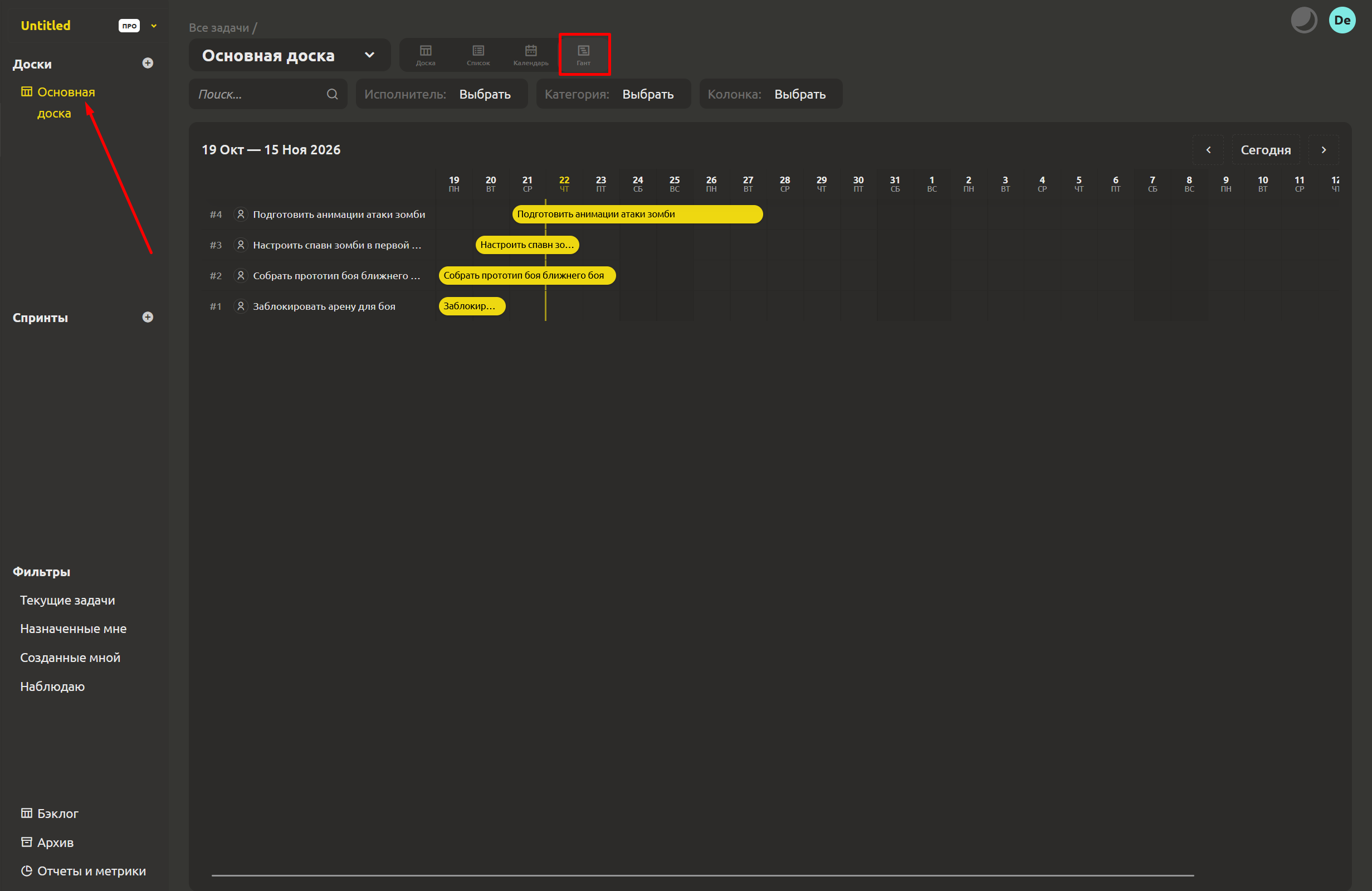Open the Календарь view tab
This screenshot has width=1372, height=891.
(x=530, y=55)
